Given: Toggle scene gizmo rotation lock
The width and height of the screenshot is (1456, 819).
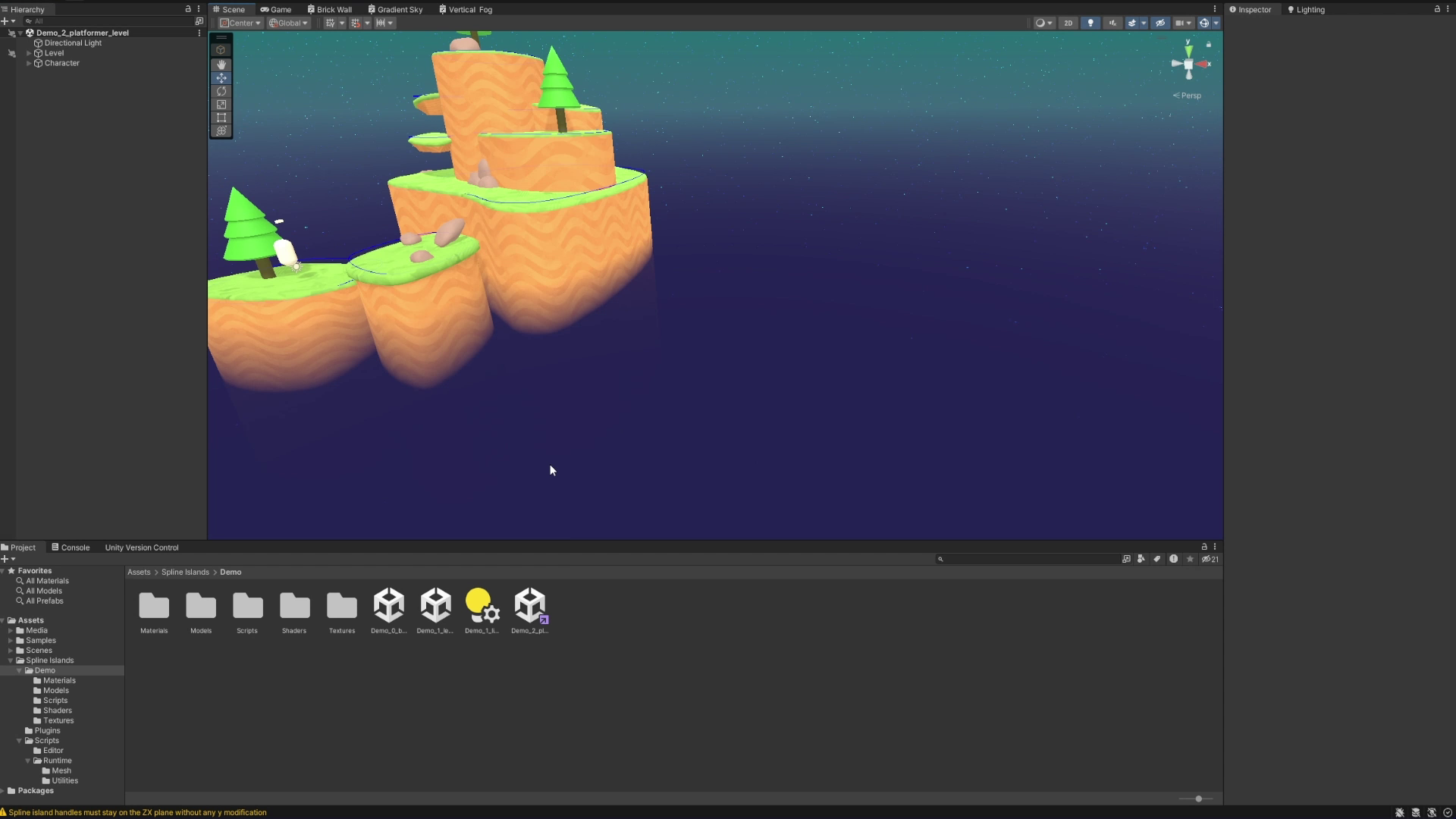Looking at the screenshot, I should click(1209, 45).
